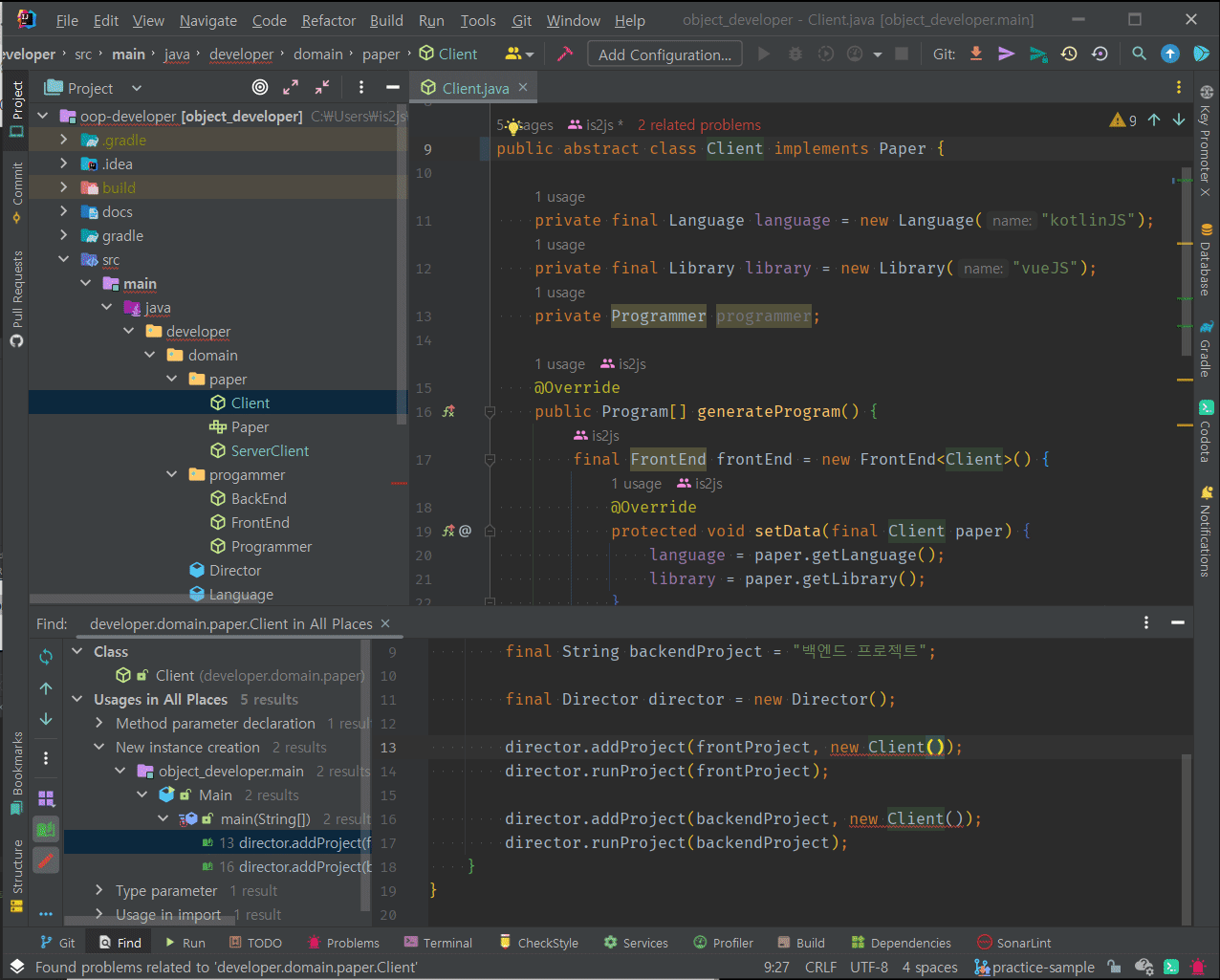Jump to next occurrence in Find panel

click(x=46, y=719)
